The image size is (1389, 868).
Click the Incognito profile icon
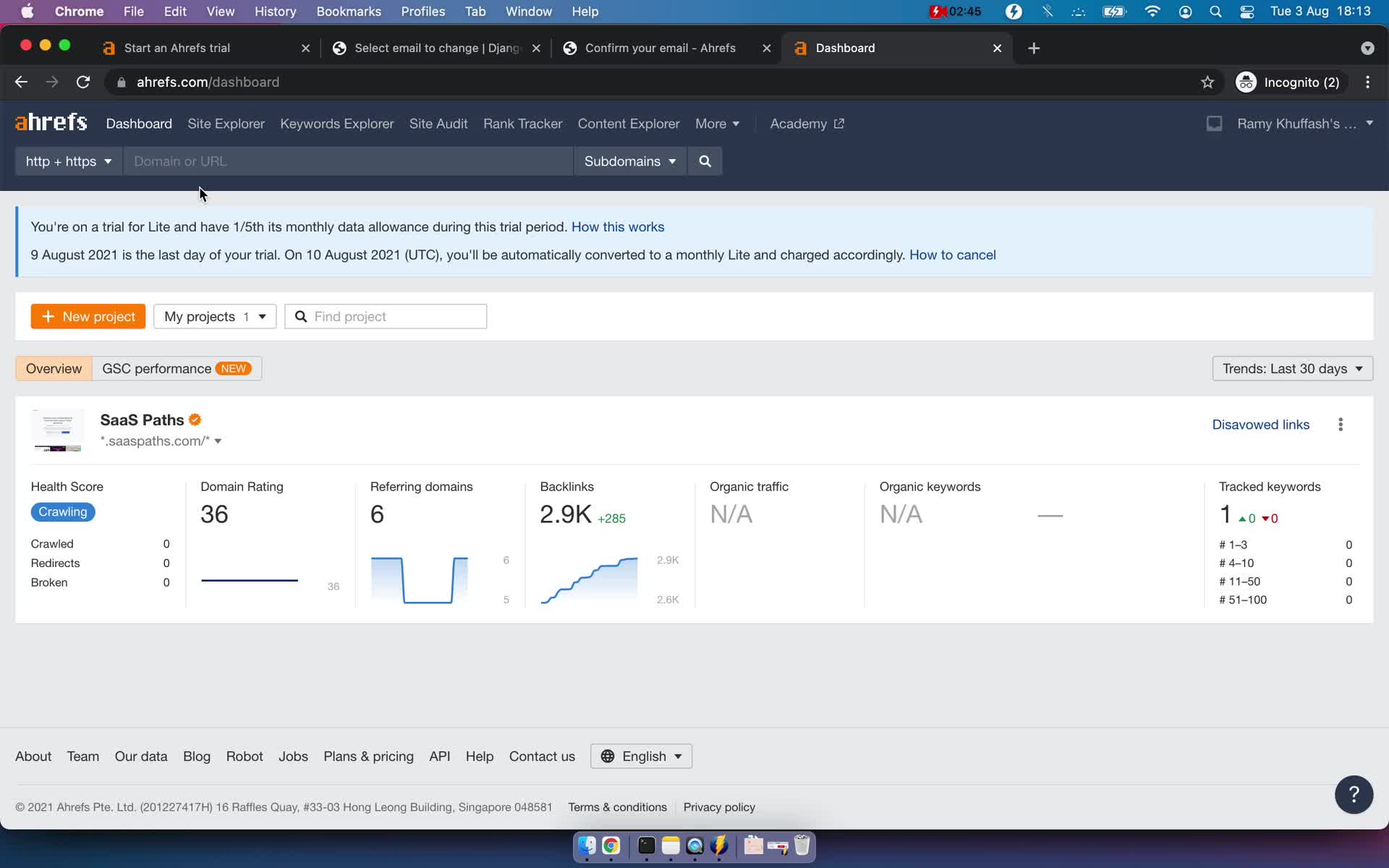(x=1246, y=82)
